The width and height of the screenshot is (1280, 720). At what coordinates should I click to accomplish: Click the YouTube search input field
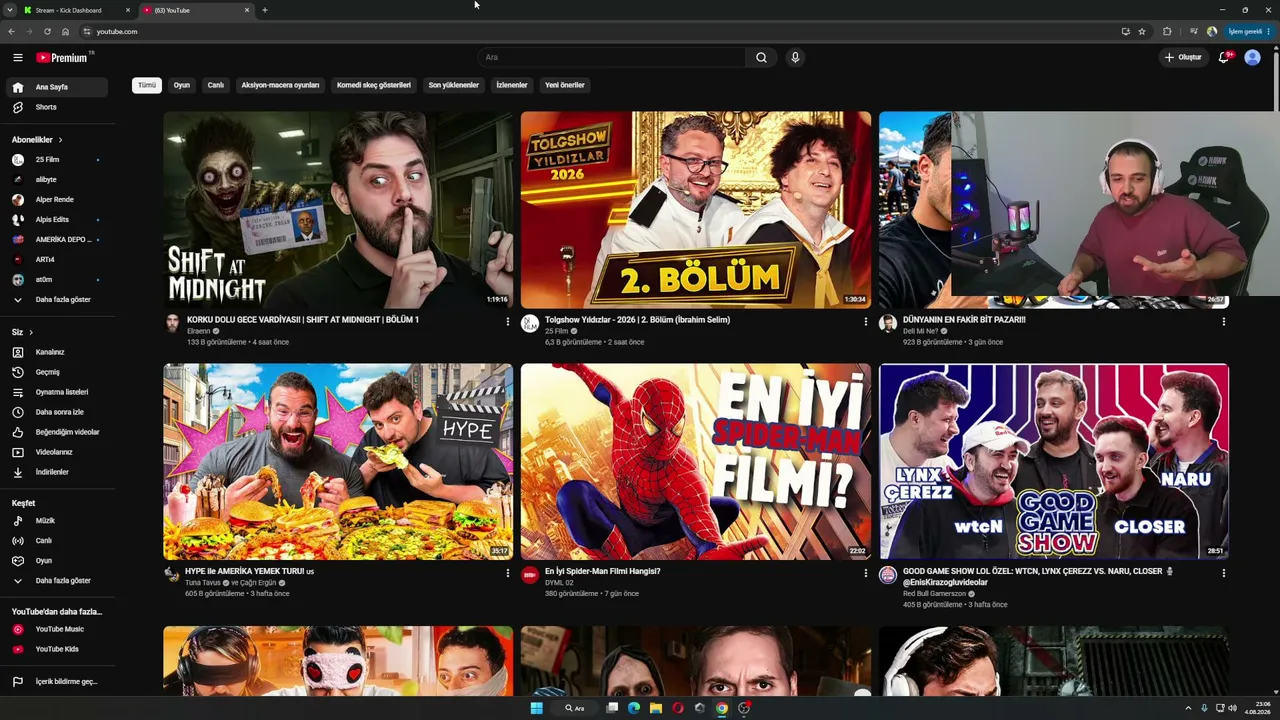pos(611,57)
